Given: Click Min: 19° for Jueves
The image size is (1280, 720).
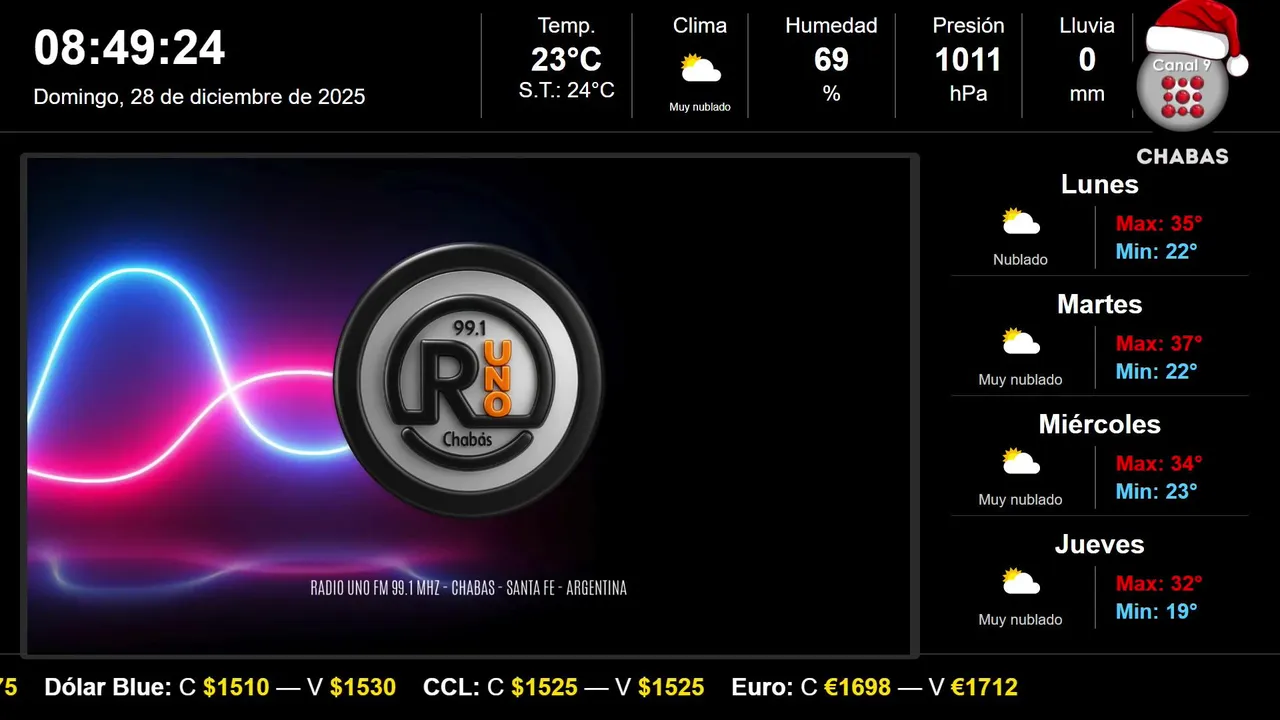Looking at the screenshot, I should 1156,611.
